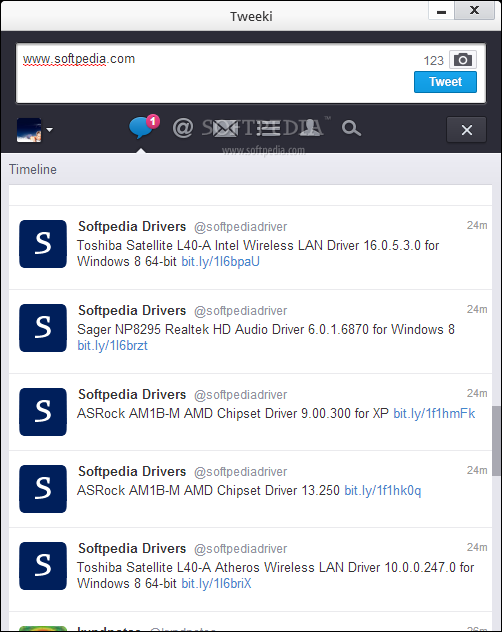Click the 123 remaining character counter
The height and width of the screenshot is (632, 502).
tap(433, 60)
